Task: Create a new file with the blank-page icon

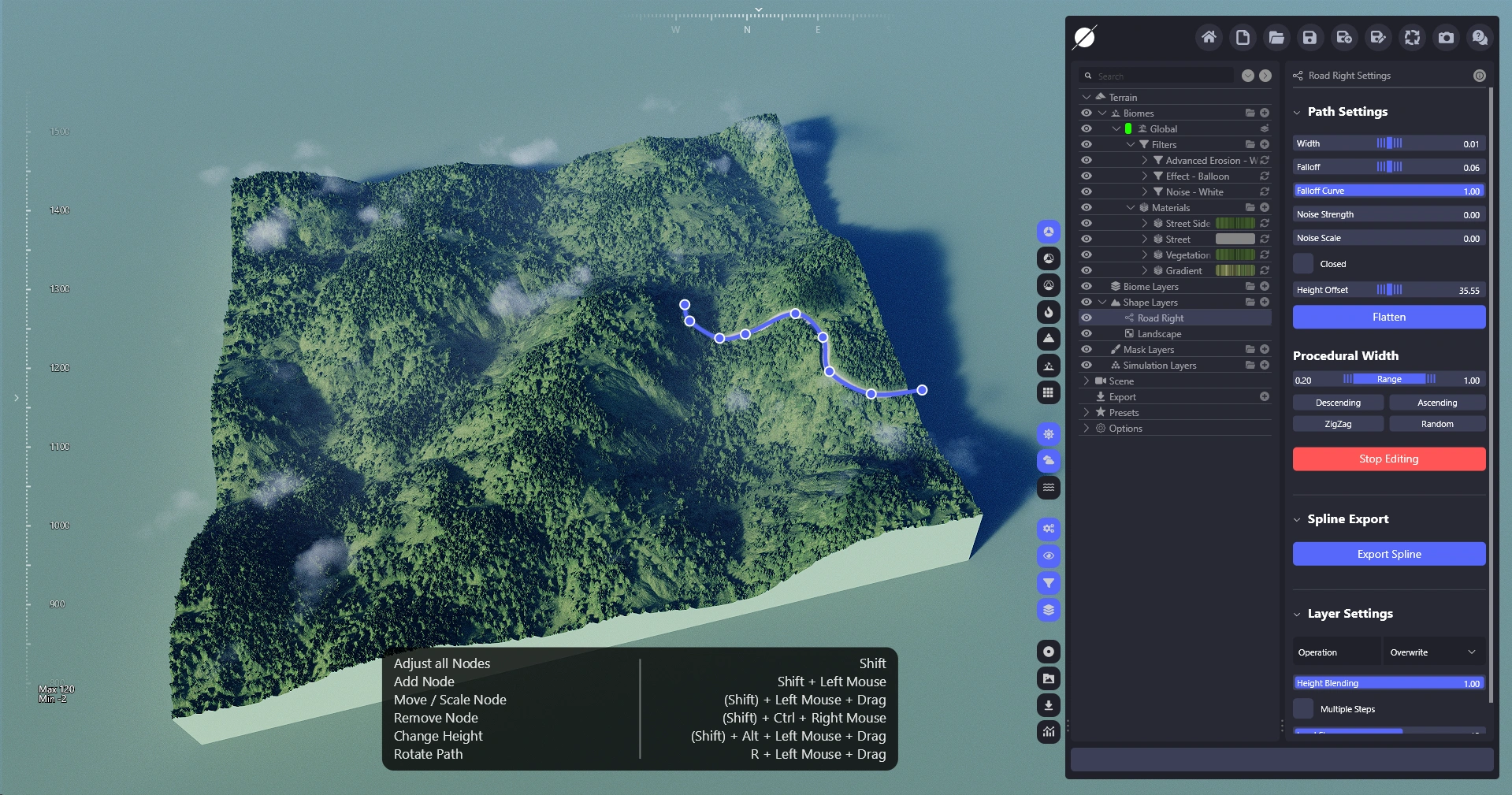Action: [1243, 37]
